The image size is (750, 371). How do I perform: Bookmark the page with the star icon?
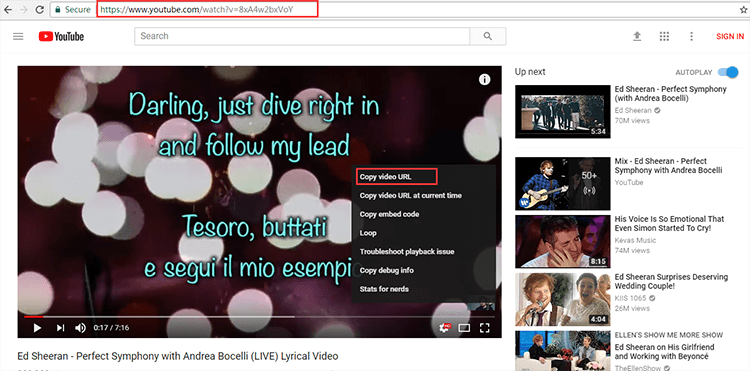744,9
